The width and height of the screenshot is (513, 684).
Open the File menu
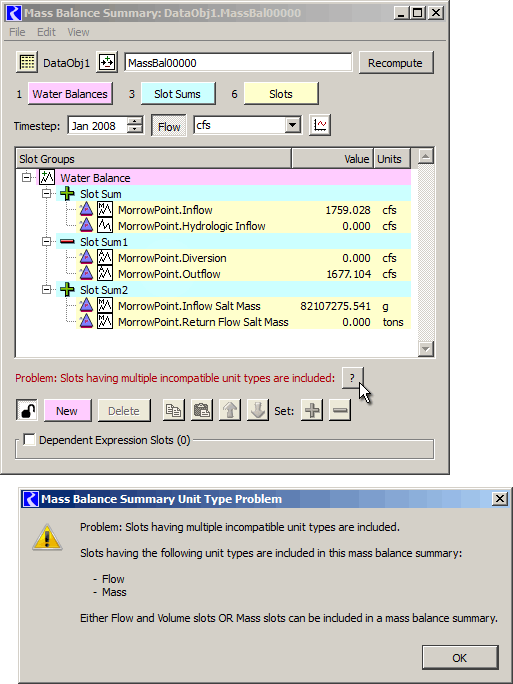[17, 32]
